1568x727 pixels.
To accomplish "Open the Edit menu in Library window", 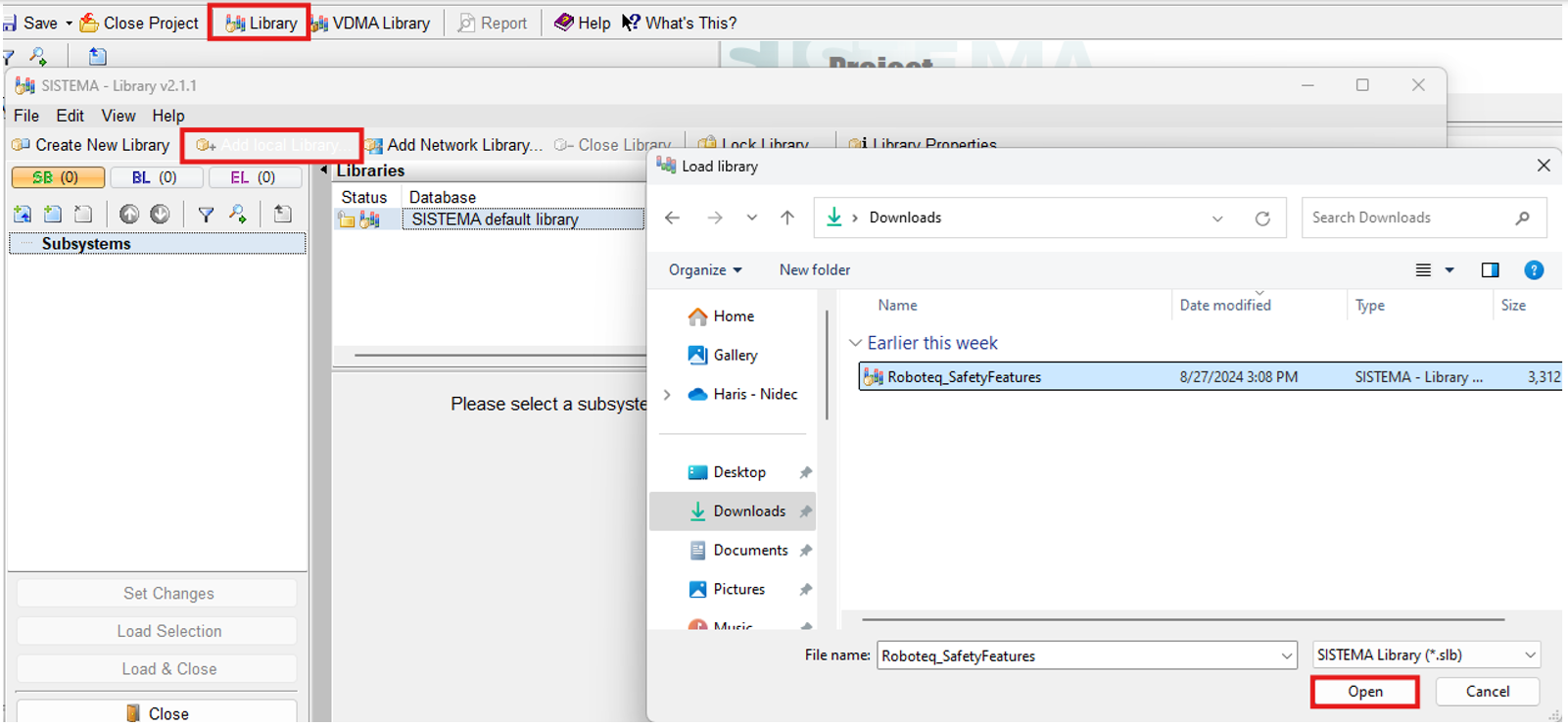I will tap(70, 116).
